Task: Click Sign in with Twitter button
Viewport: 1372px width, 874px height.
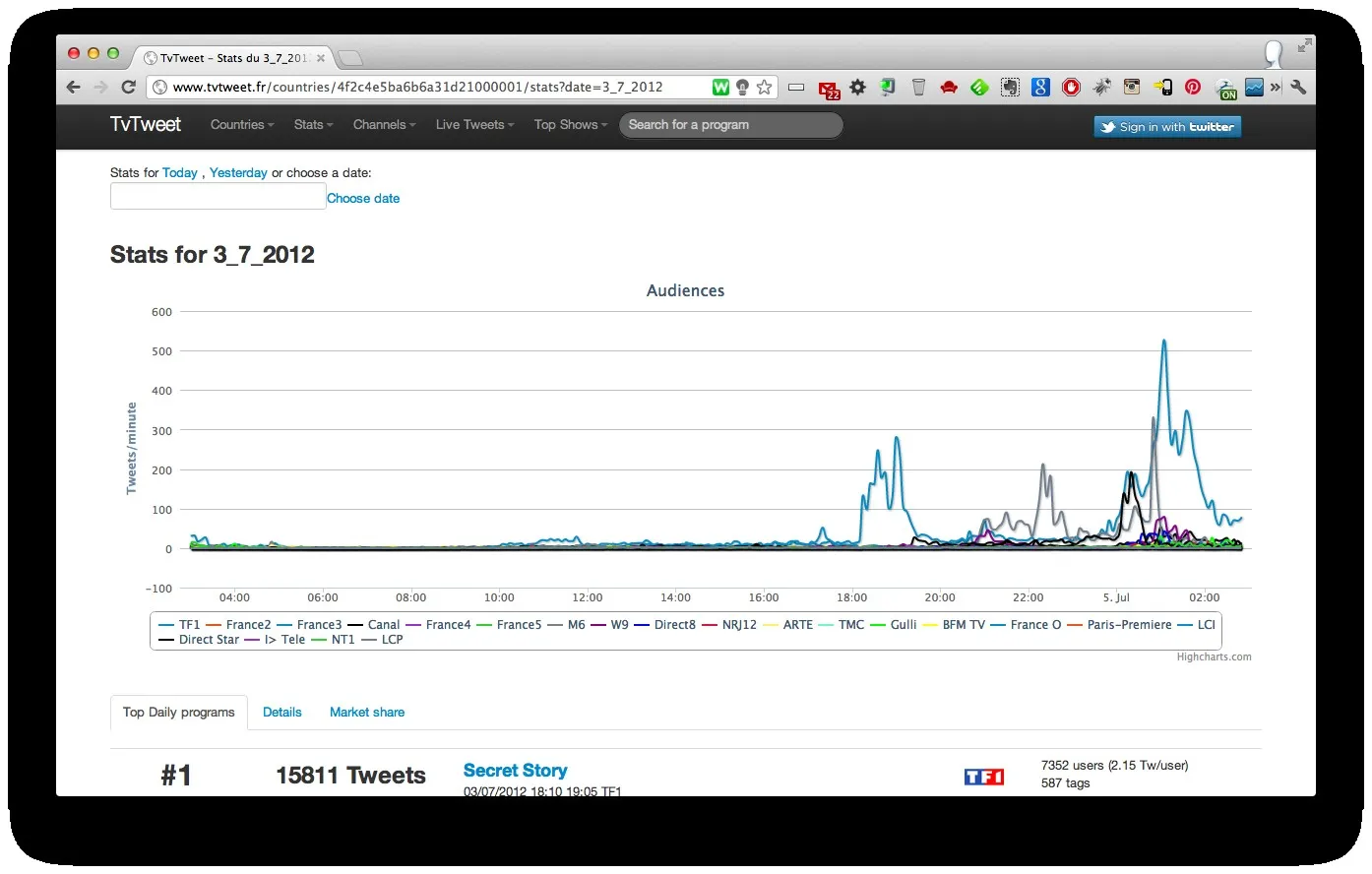Action: 1167,127
